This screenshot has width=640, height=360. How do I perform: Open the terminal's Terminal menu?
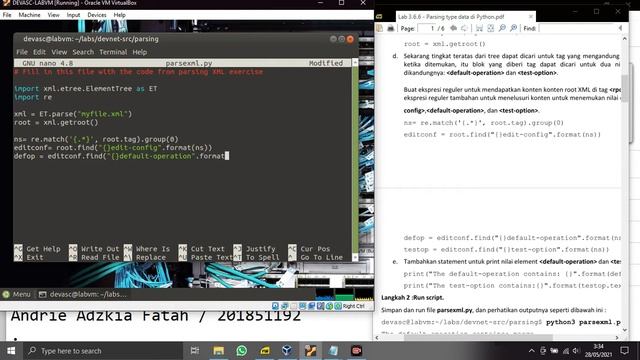tap(113, 52)
